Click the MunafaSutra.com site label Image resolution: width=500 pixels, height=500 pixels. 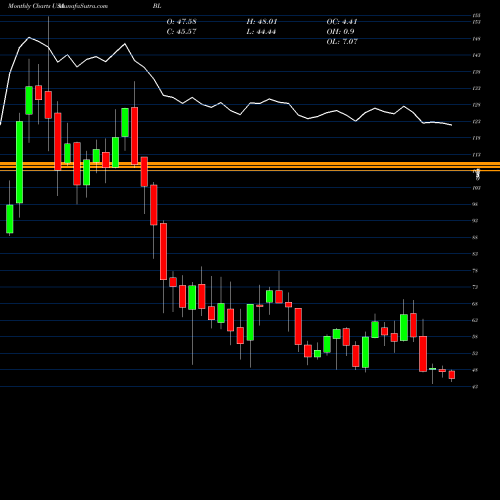[x=83, y=6]
